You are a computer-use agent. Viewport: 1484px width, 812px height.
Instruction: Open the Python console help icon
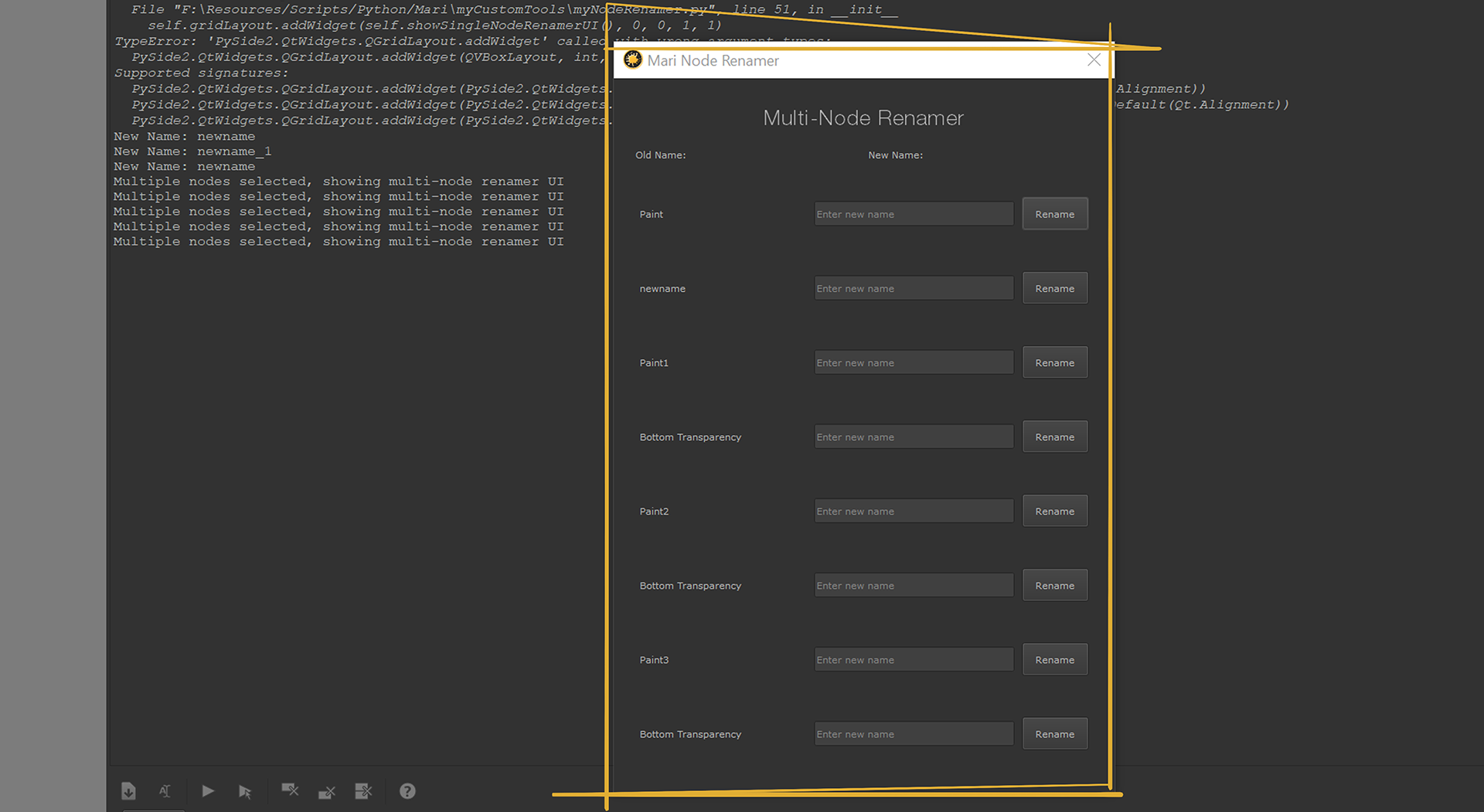[407, 791]
